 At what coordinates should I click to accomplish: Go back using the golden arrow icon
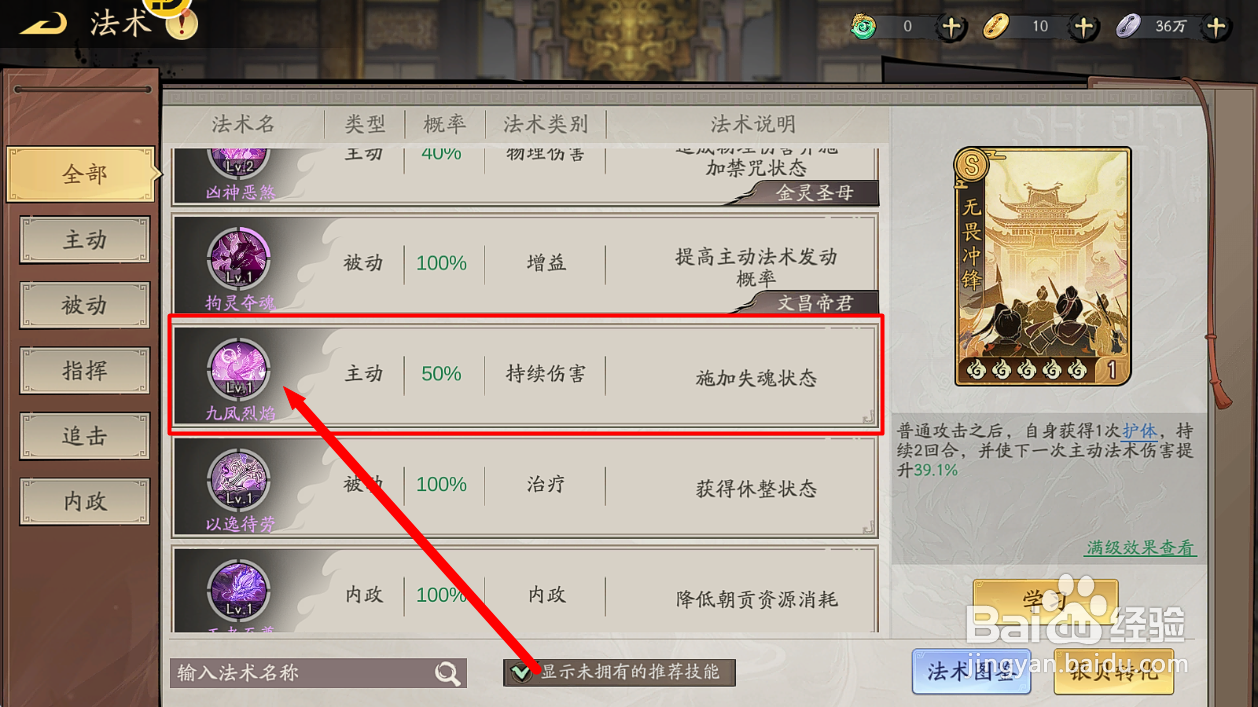click(43, 22)
